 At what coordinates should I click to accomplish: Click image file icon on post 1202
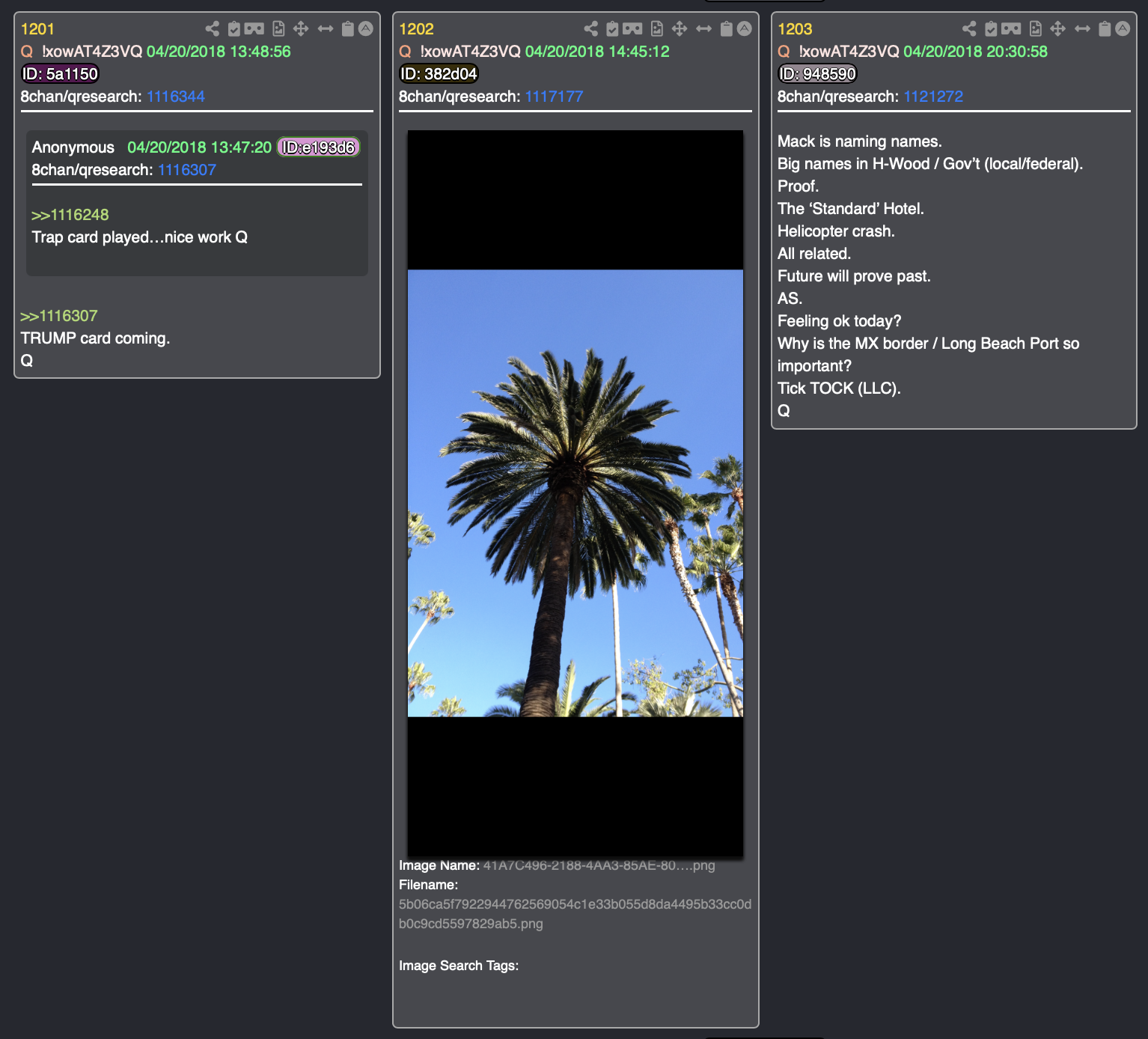(657, 29)
